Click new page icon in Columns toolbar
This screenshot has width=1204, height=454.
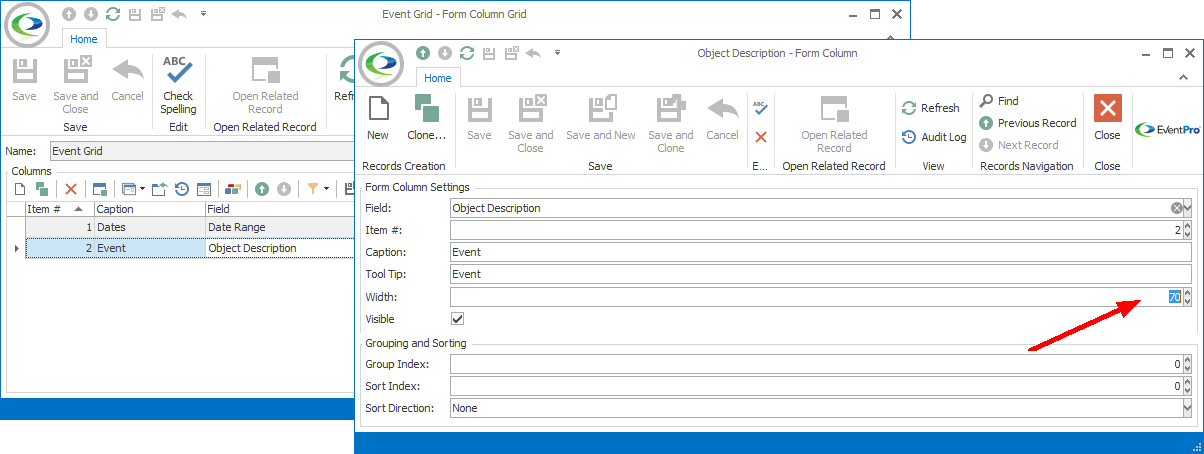pyautogui.click(x=19, y=188)
